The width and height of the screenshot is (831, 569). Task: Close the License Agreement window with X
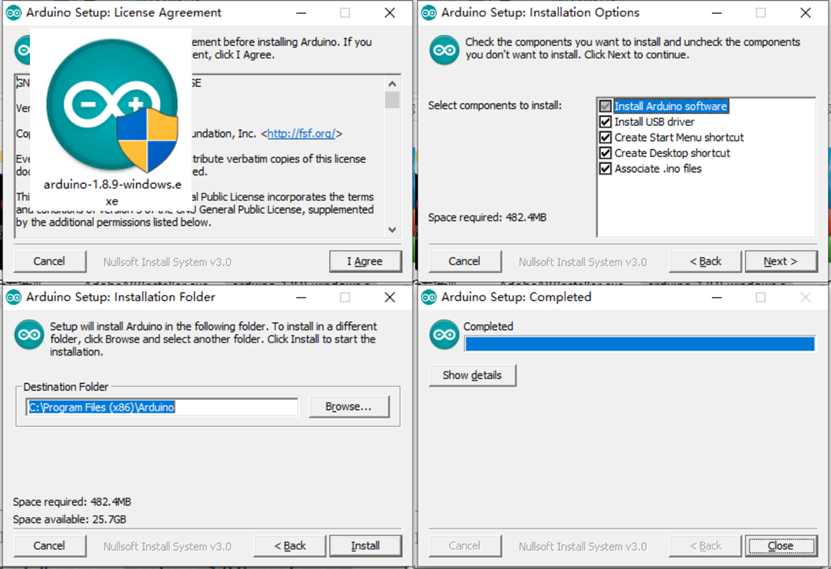(390, 13)
